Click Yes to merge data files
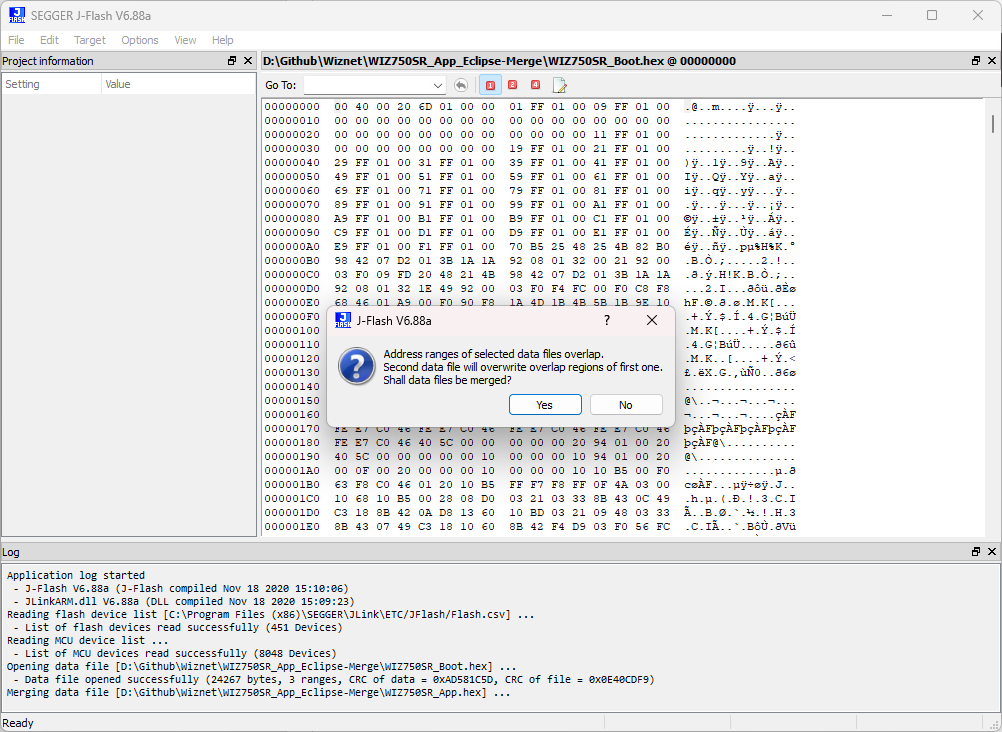 tap(545, 405)
